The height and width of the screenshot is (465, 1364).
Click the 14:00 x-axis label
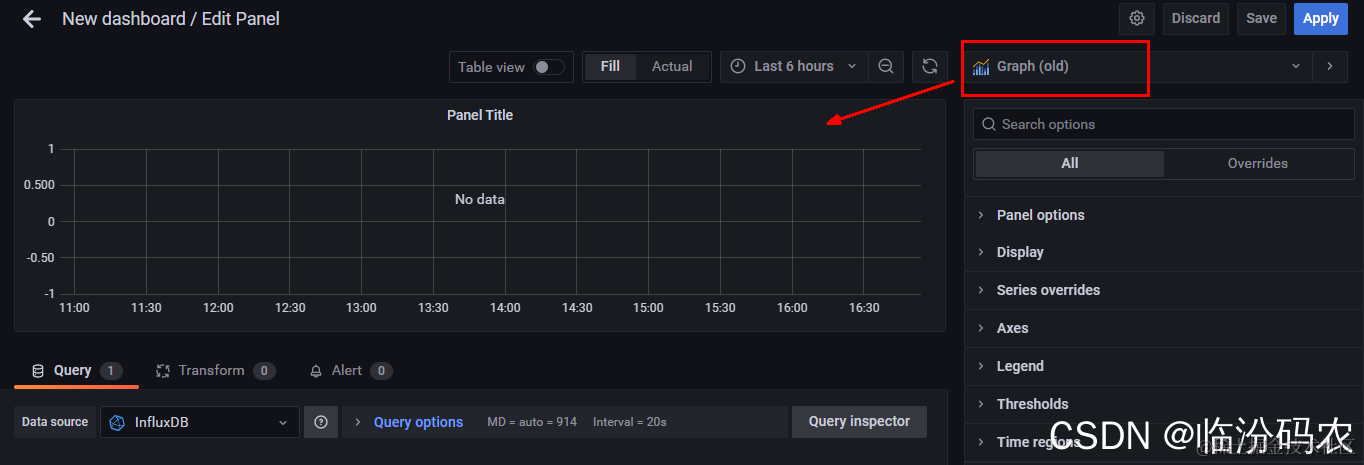(x=505, y=308)
